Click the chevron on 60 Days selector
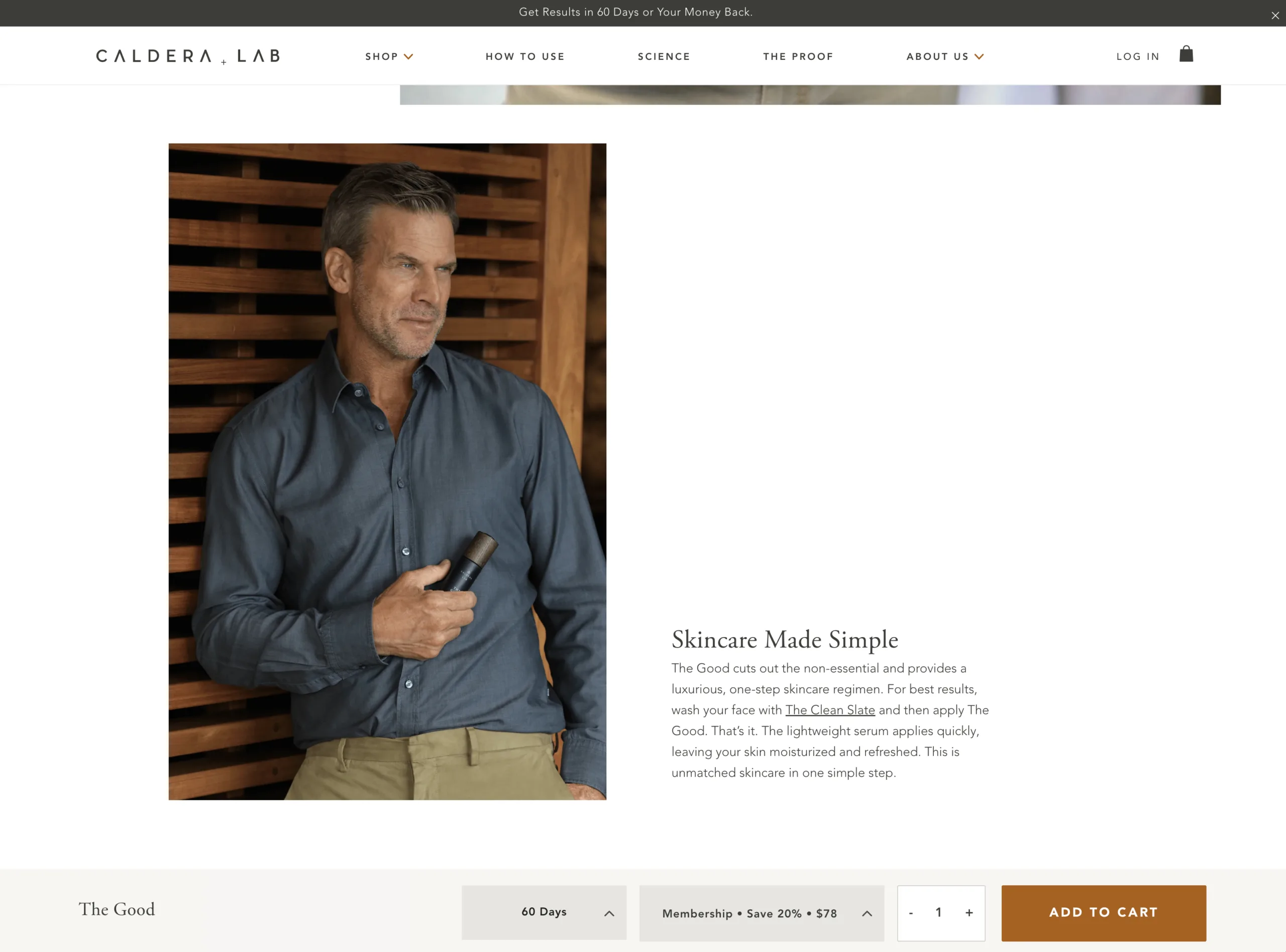 pyautogui.click(x=609, y=913)
